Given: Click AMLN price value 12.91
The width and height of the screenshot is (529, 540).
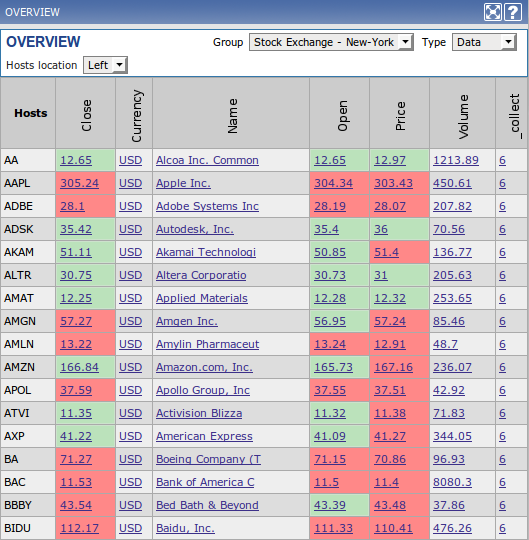Looking at the screenshot, I should (x=390, y=344).
